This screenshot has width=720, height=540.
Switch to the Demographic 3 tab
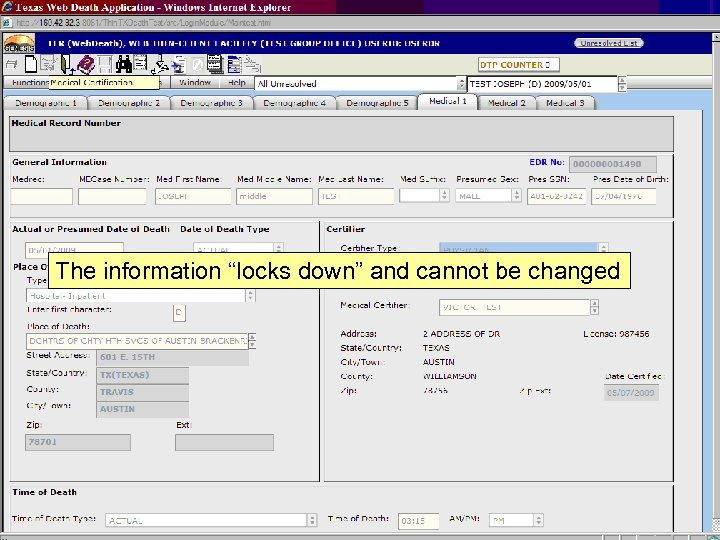point(211,103)
